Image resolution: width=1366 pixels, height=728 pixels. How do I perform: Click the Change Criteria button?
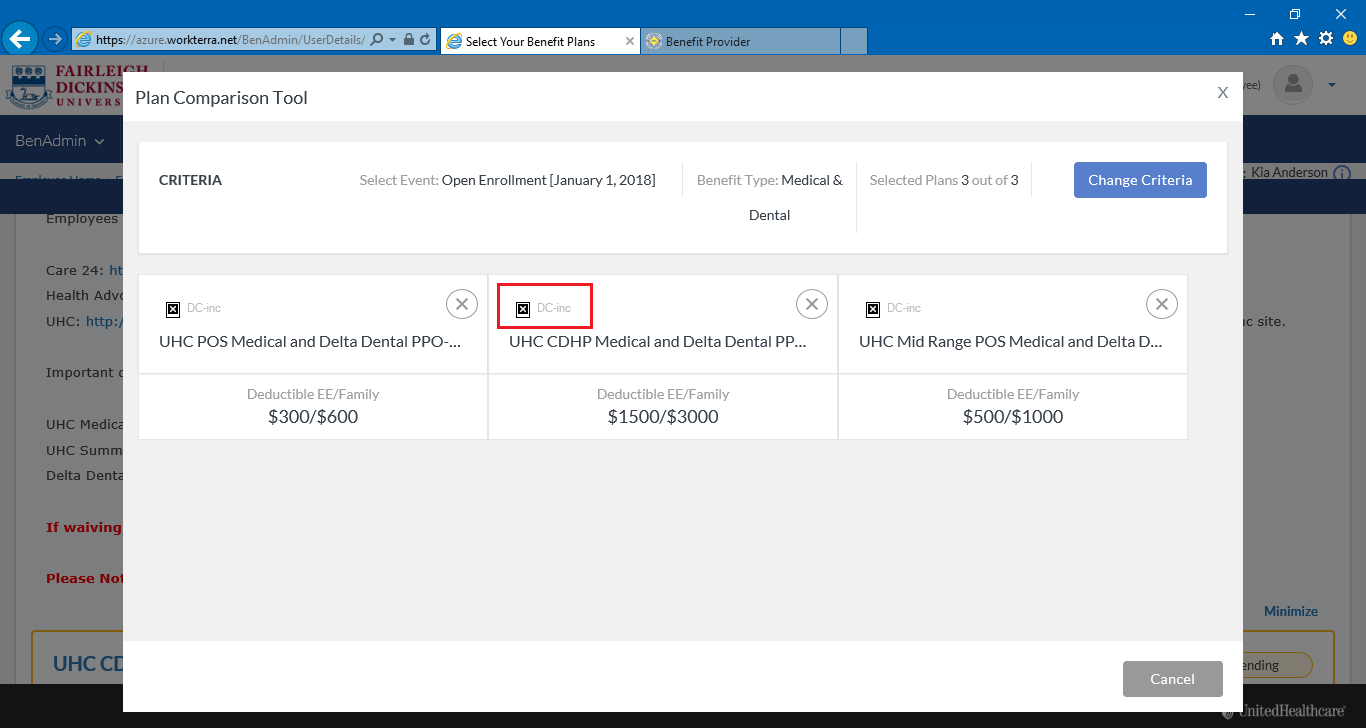tap(1140, 180)
